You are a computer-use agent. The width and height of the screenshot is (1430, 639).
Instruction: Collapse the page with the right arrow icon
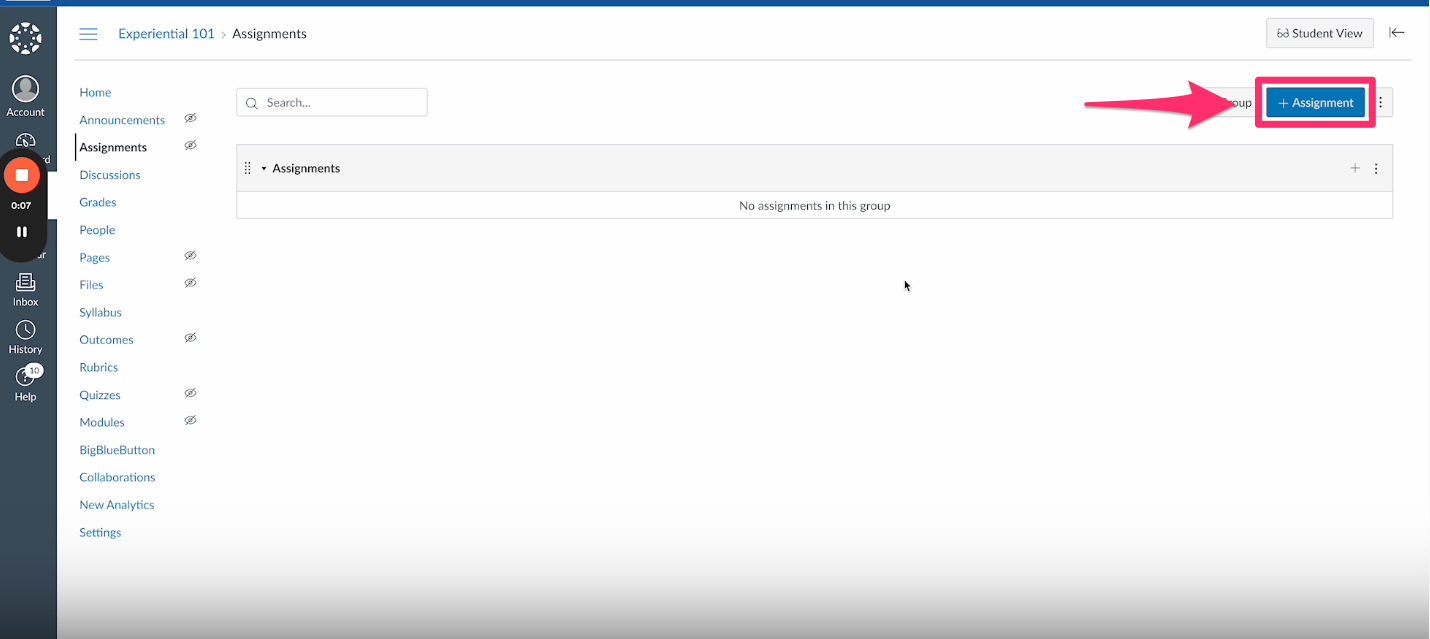[1397, 32]
